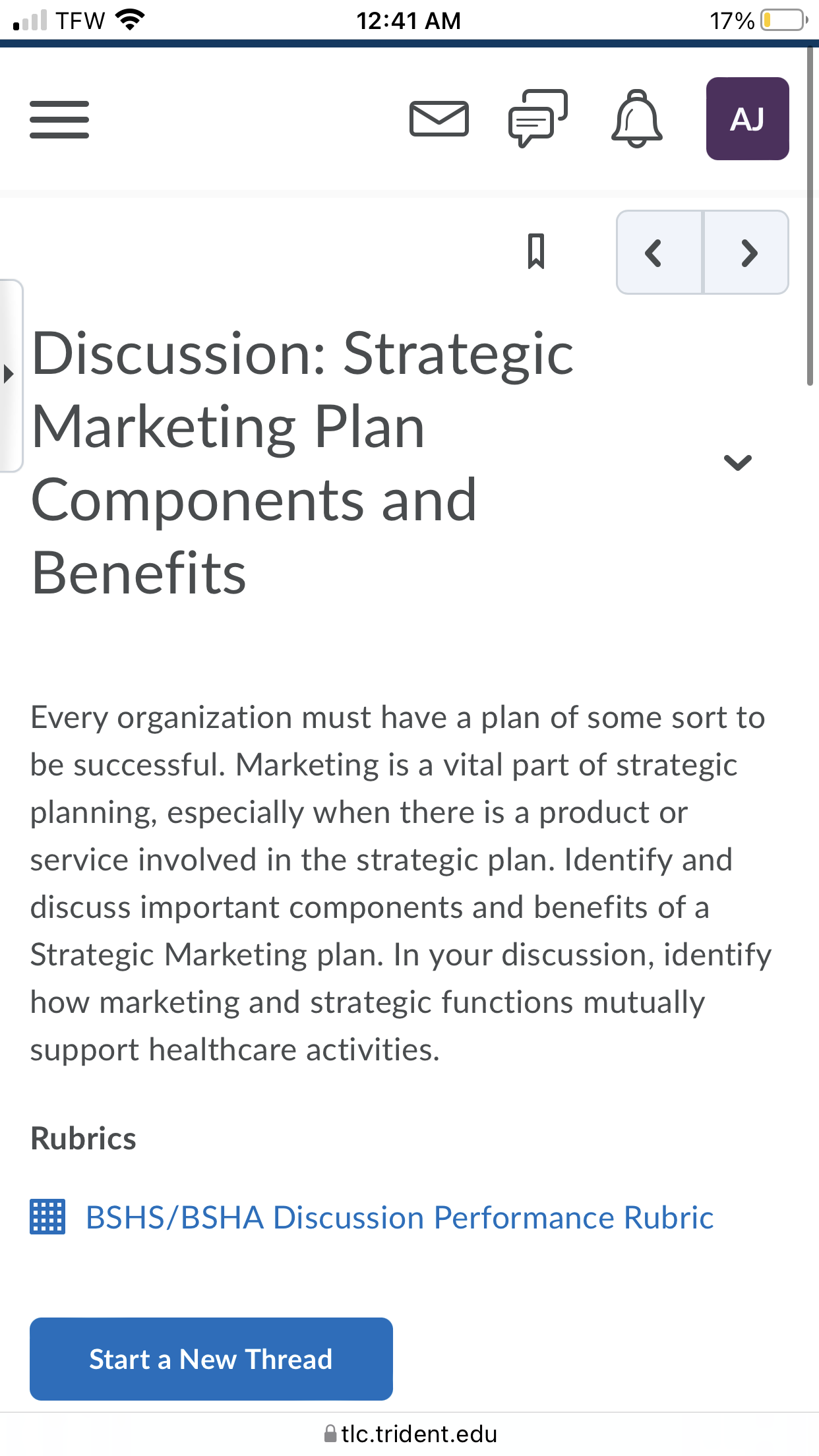Tap the Wi-Fi signal icon in status bar
819x1456 pixels.
[130, 20]
